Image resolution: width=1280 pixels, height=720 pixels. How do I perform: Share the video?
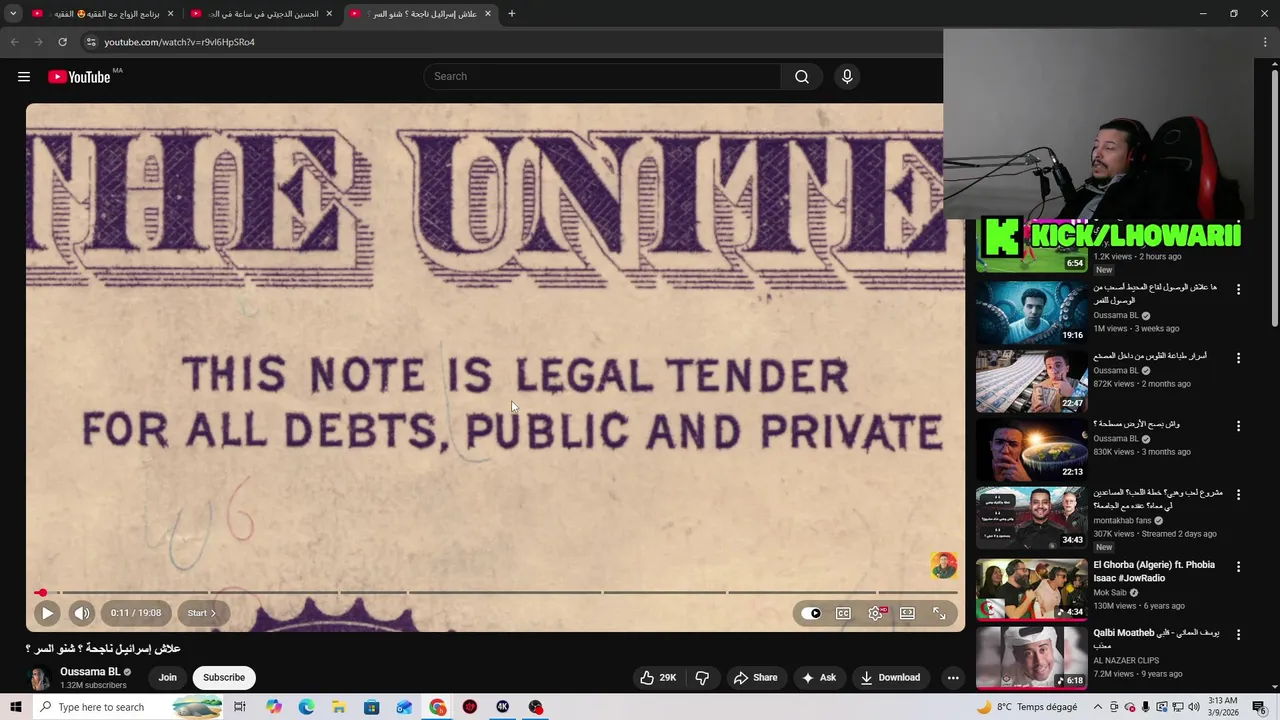[x=755, y=677]
